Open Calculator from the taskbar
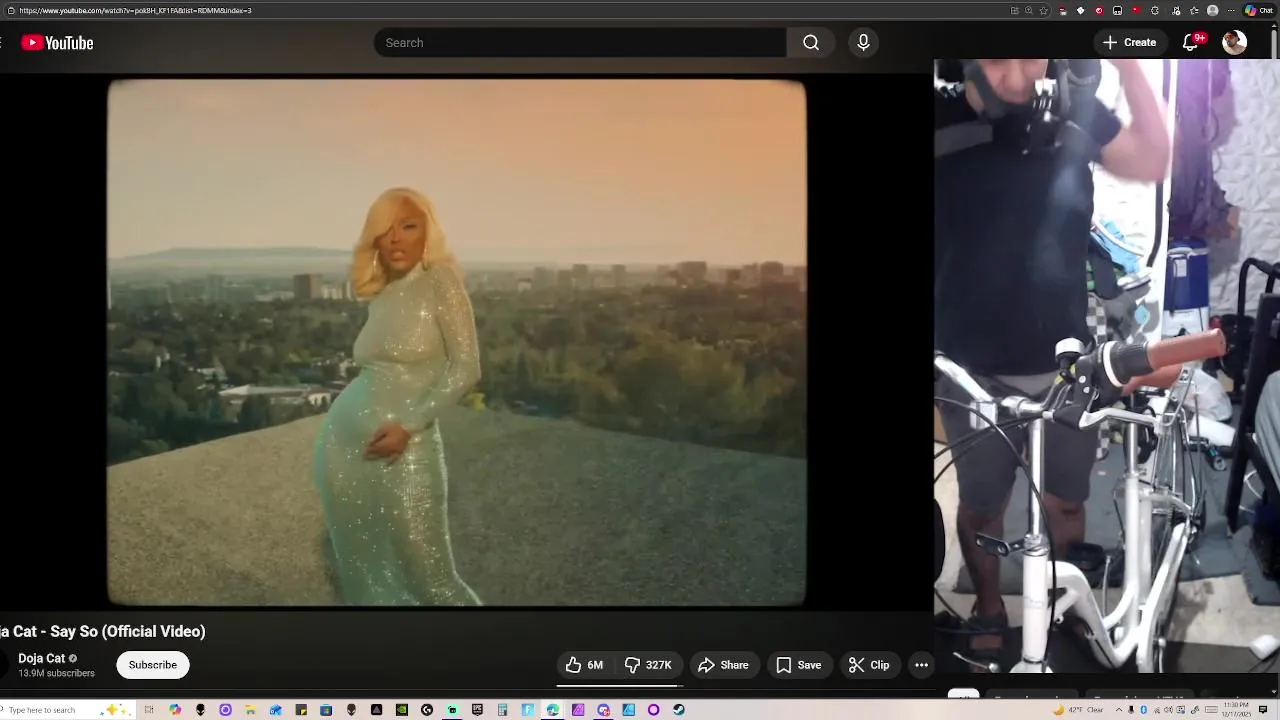Screen dimensions: 1280x720 502,710
